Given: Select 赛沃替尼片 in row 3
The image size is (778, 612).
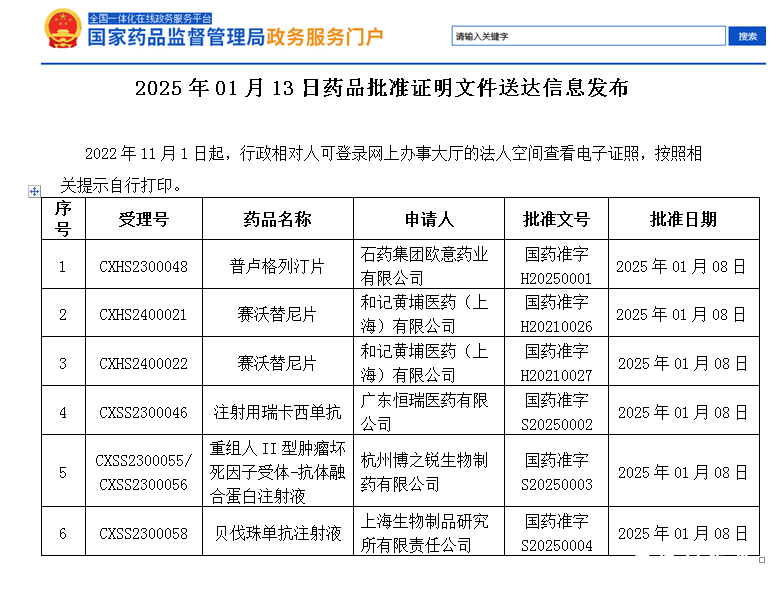Looking at the screenshot, I should [277, 363].
